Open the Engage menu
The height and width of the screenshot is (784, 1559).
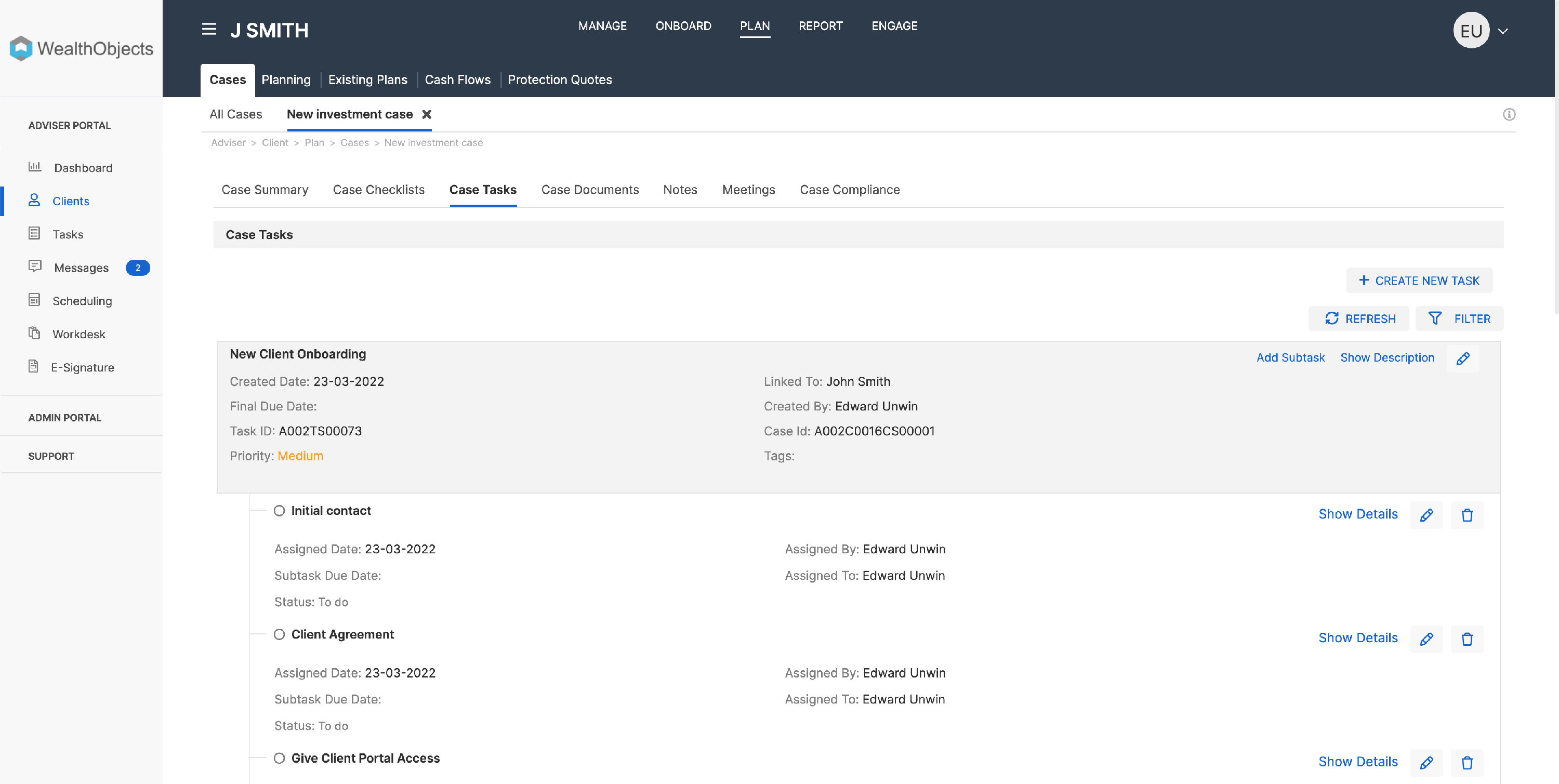coord(894,26)
